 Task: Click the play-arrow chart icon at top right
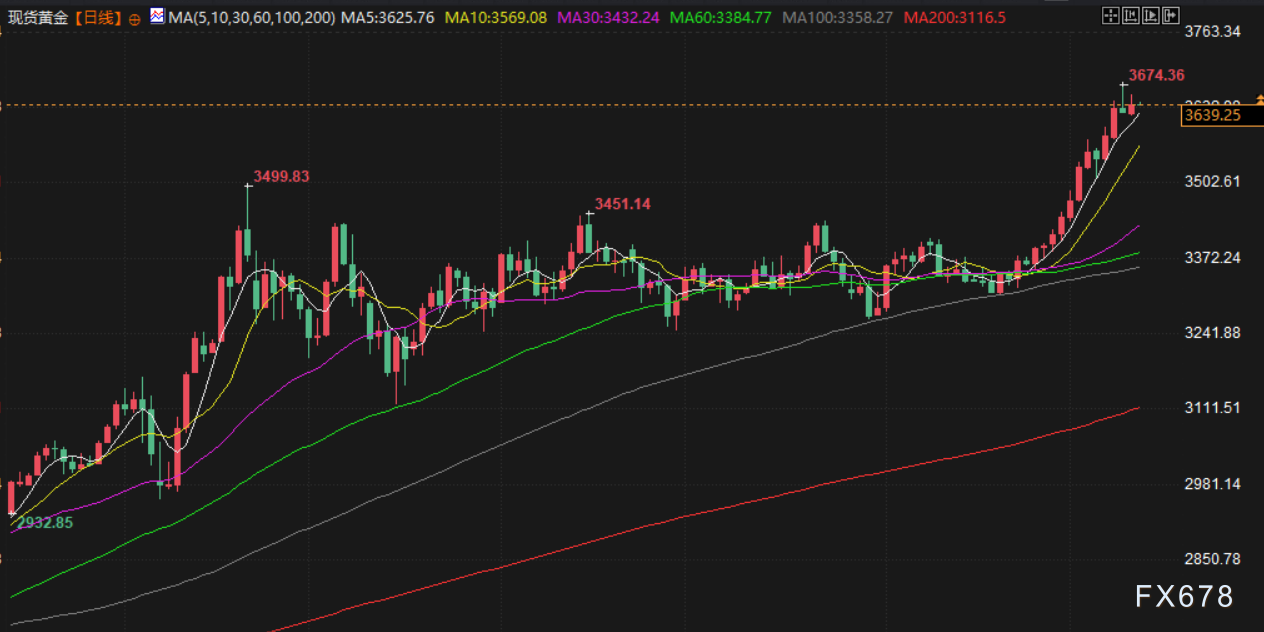[1151, 16]
